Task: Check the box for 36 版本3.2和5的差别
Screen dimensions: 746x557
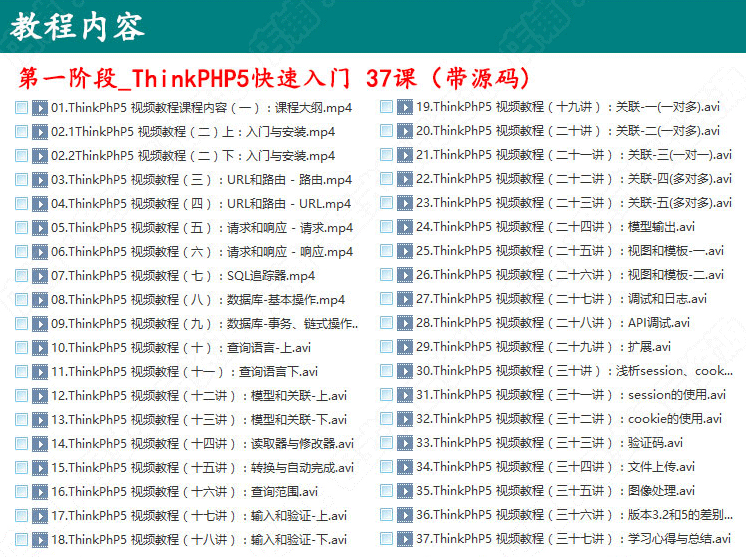Action: click(386, 515)
